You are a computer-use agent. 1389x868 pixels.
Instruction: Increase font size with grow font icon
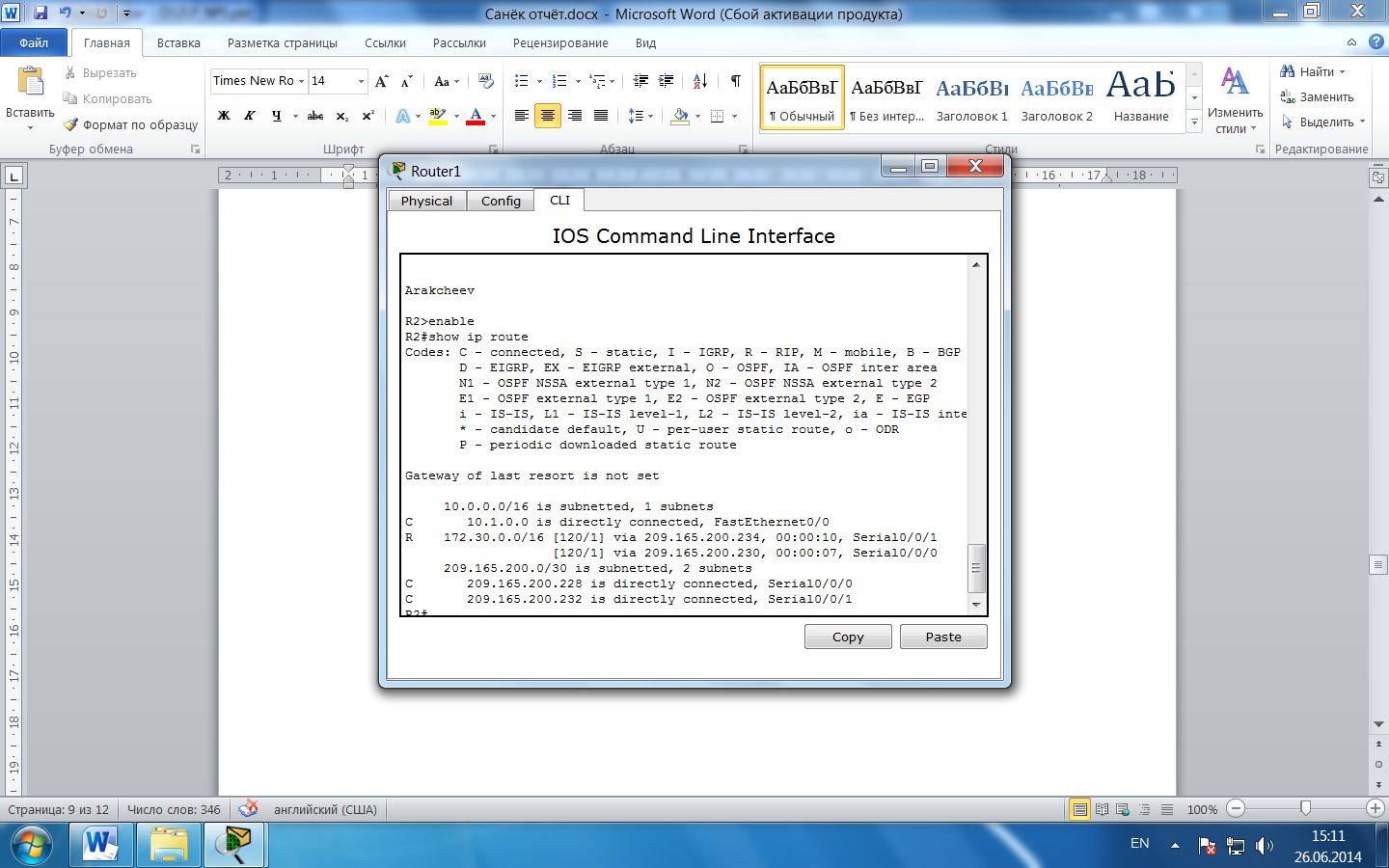tap(382, 81)
